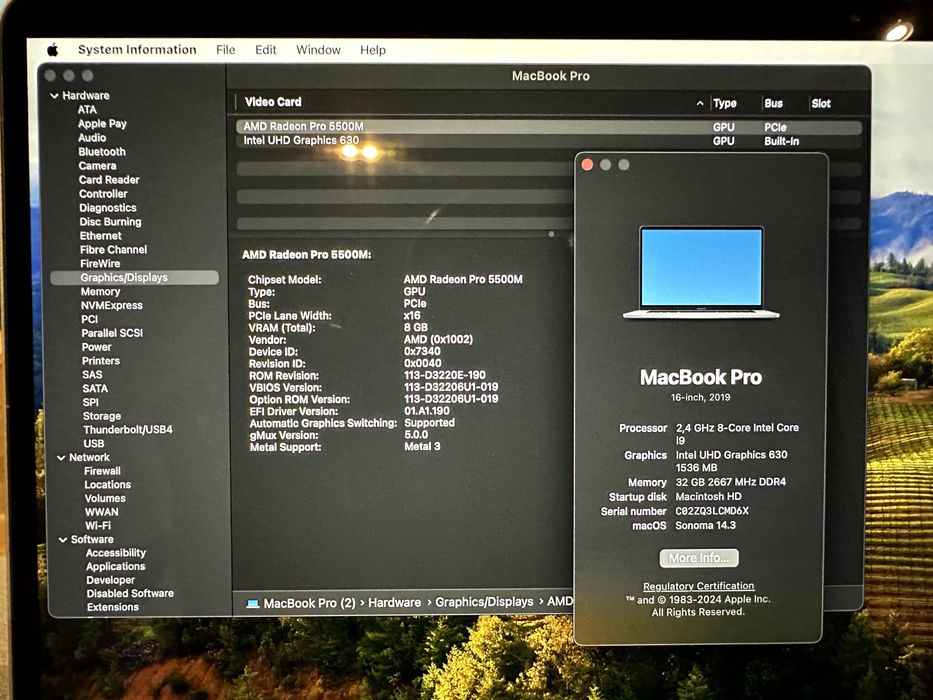This screenshot has height=700, width=933.
Task: Open the System Information menu
Action: click(x=137, y=50)
